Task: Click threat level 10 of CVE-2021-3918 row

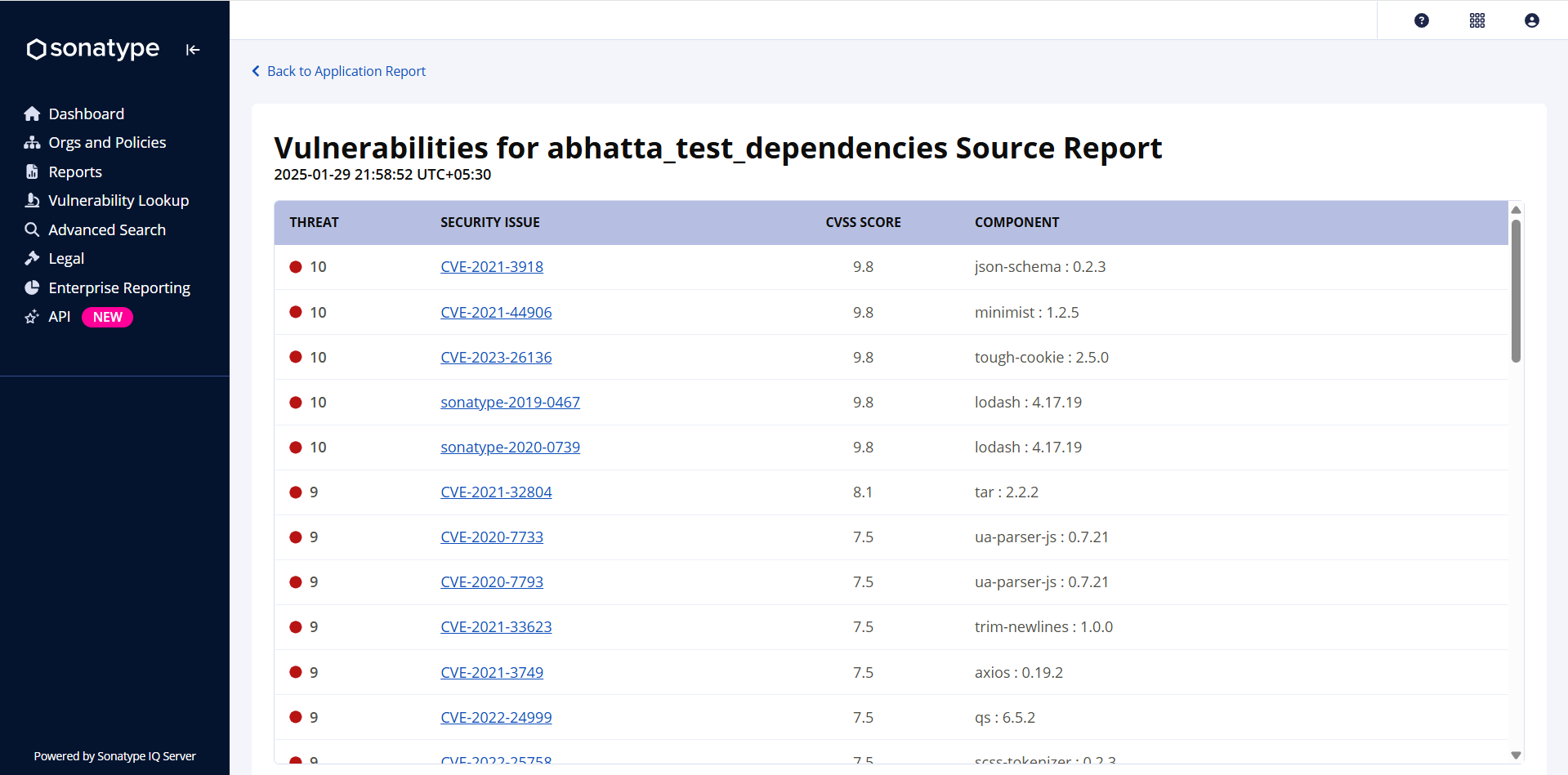Action: (x=318, y=266)
